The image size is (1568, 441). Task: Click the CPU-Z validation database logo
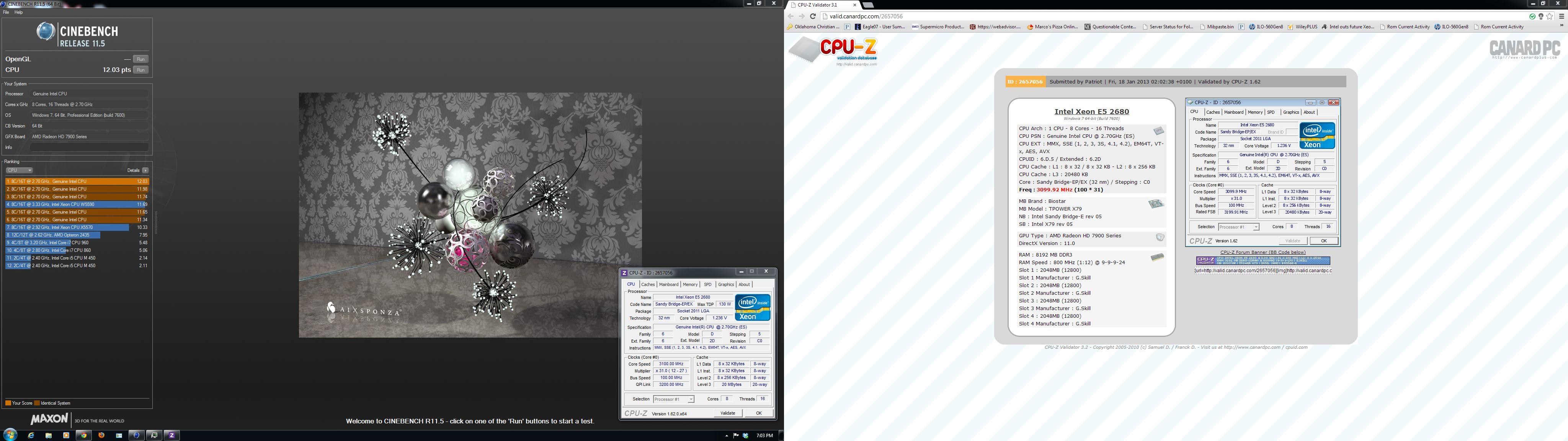coord(834,52)
